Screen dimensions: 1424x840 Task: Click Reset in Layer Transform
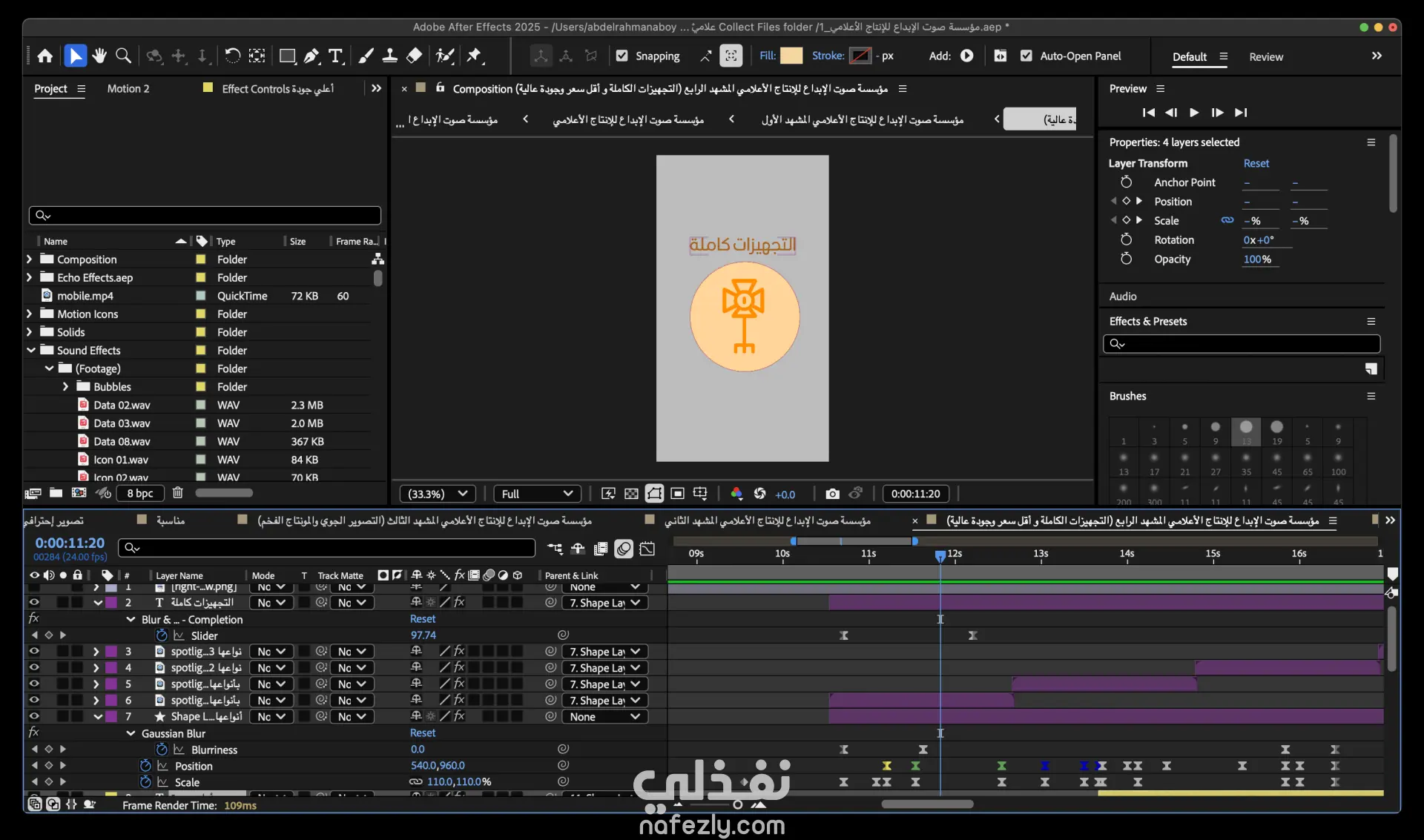1256,163
